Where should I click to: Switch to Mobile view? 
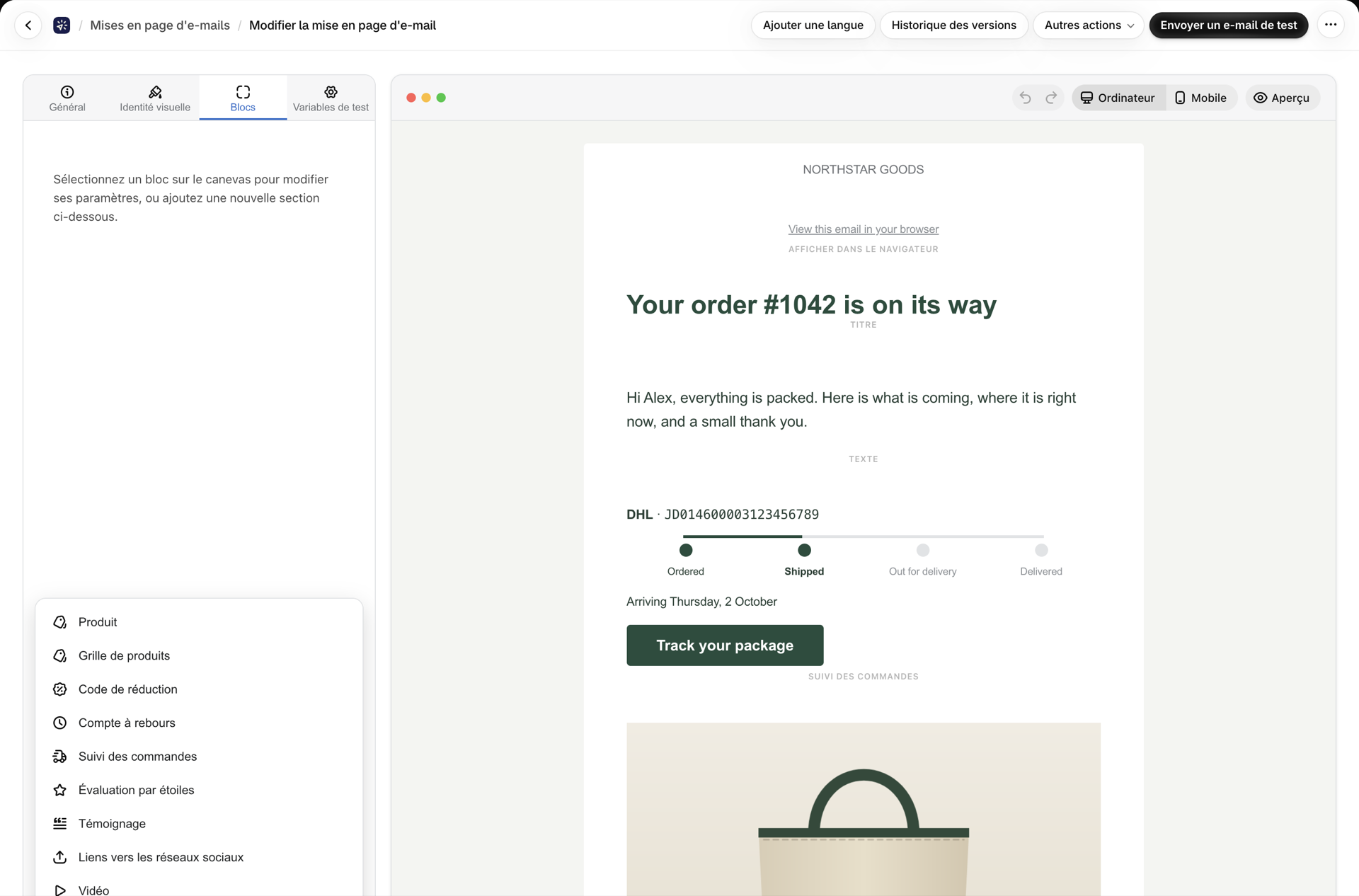[x=1201, y=98]
